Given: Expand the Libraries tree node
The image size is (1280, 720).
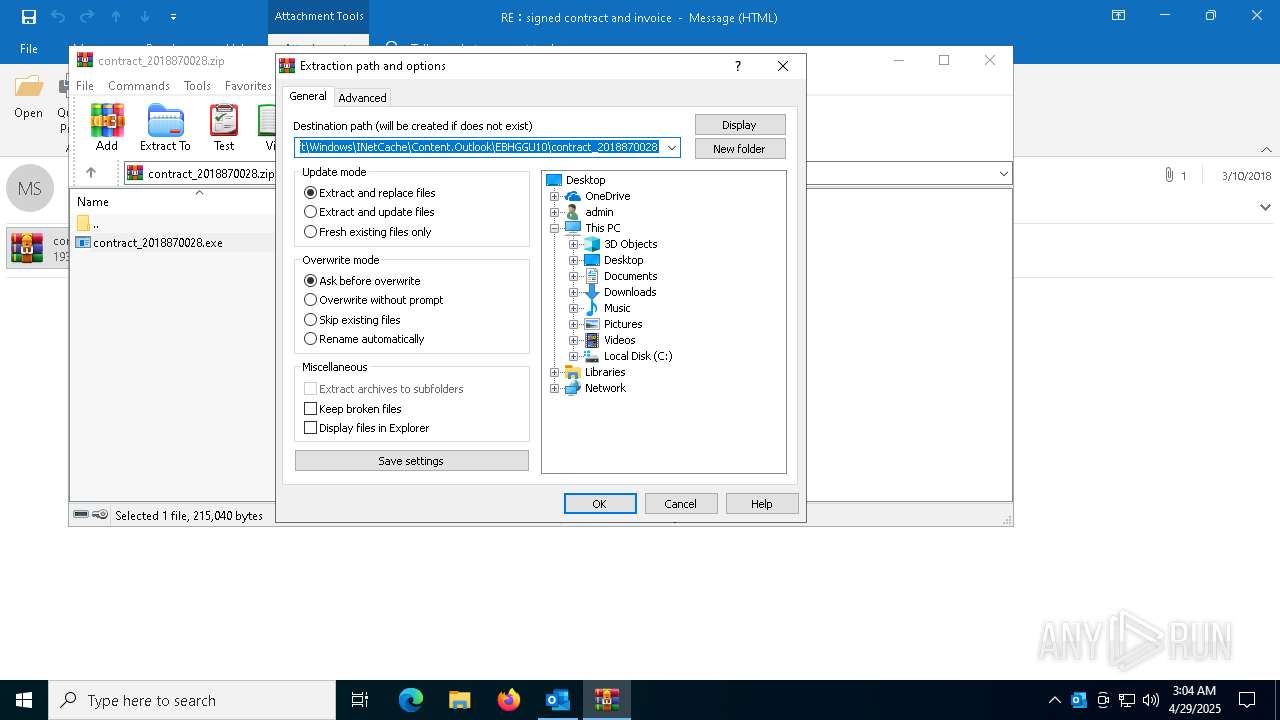Looking at the screenshot, I should click(x=554, y=372).
